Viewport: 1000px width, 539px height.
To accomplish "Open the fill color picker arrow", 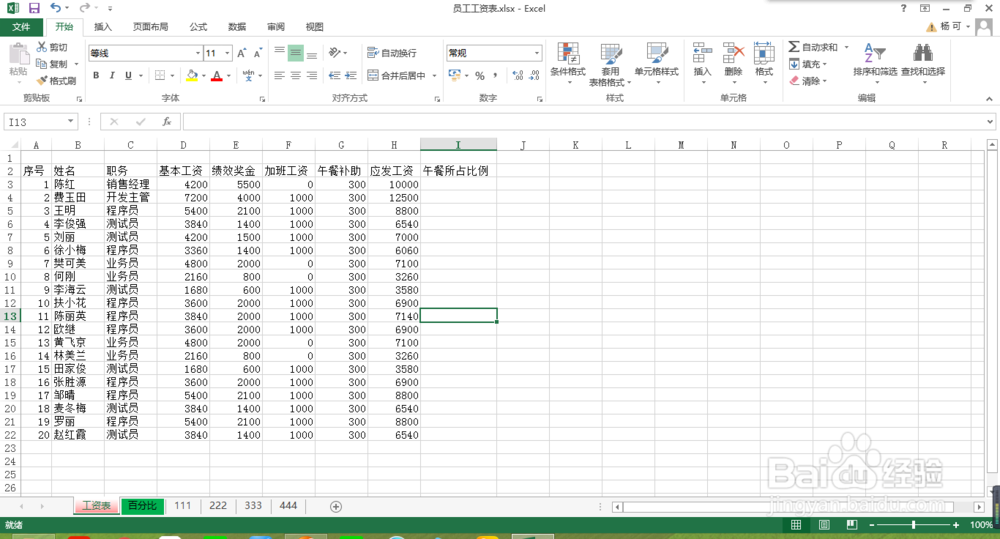I will [204, 75].
